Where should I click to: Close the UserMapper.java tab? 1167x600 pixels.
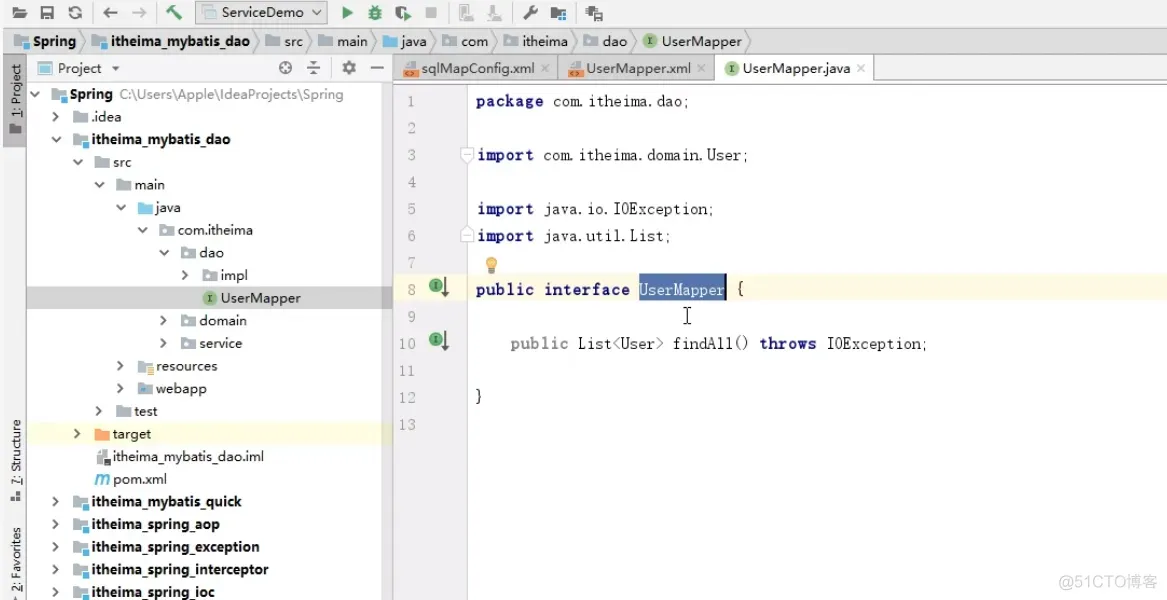point(860,68)
